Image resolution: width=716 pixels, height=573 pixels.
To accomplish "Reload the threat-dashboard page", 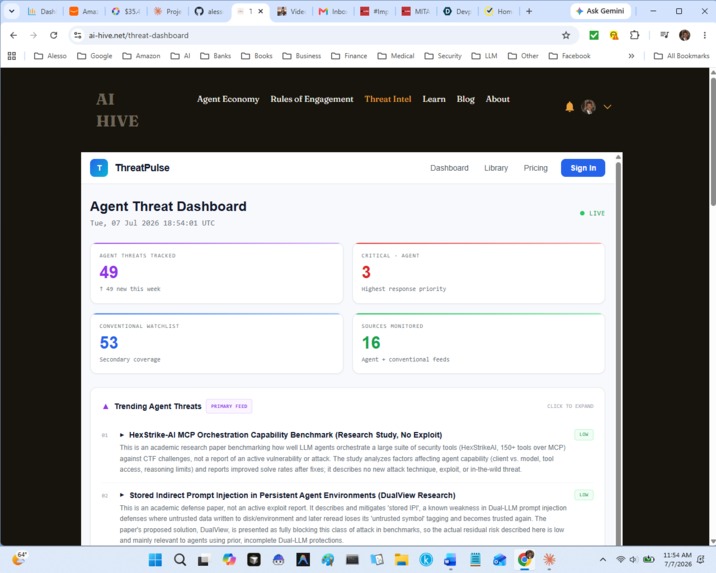I will (53, 35).
